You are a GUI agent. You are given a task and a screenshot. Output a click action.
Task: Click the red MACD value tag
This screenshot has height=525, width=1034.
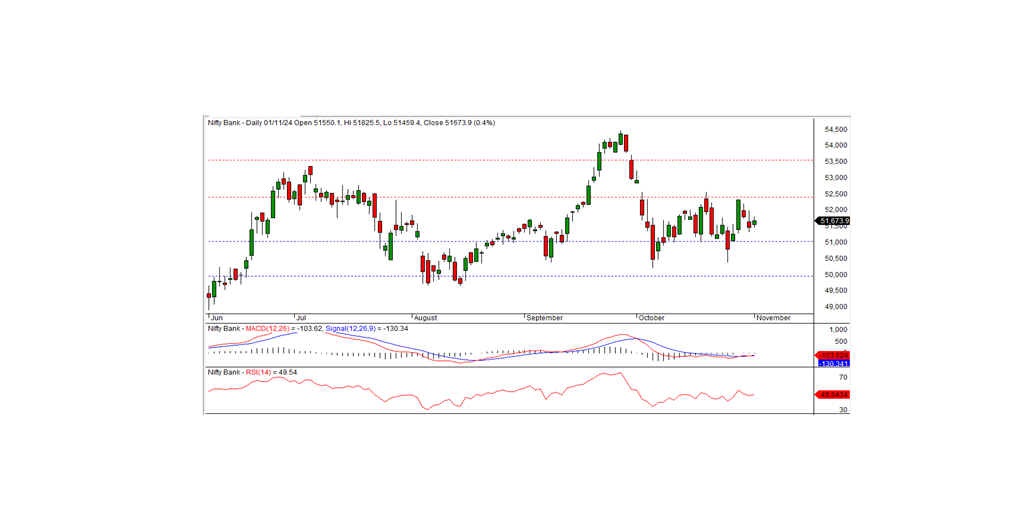tap(834, 355)
